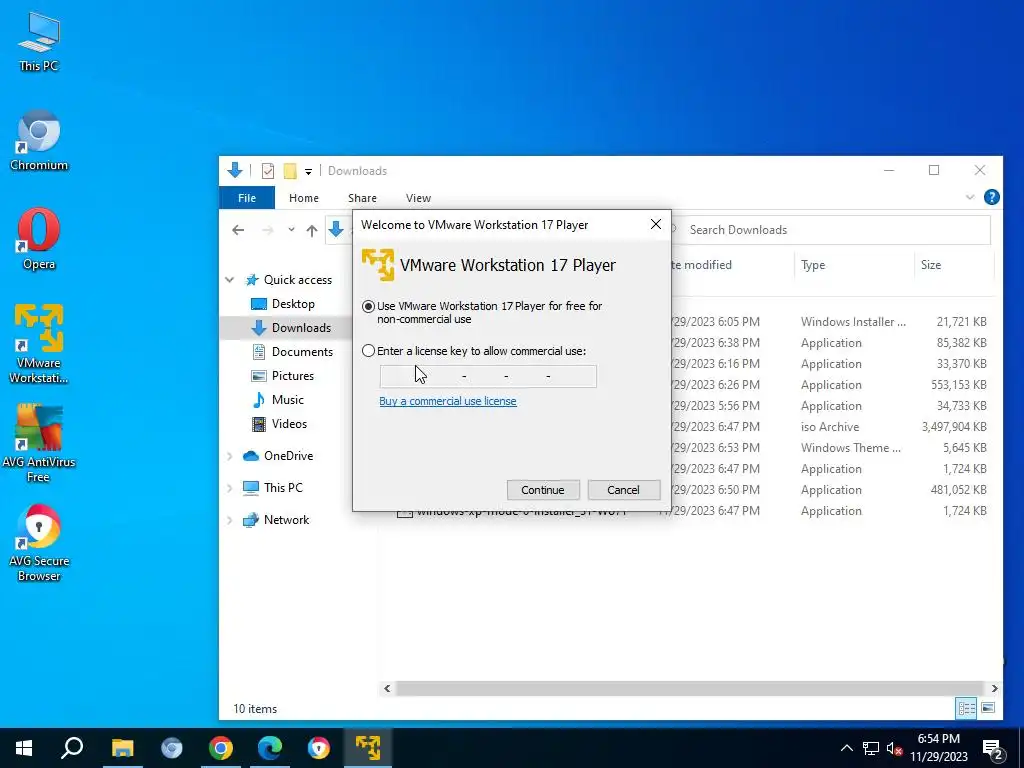The image size is (1024, 768).
Task: Open Chromium from the taskbar
Action: (x=172, y=748)
